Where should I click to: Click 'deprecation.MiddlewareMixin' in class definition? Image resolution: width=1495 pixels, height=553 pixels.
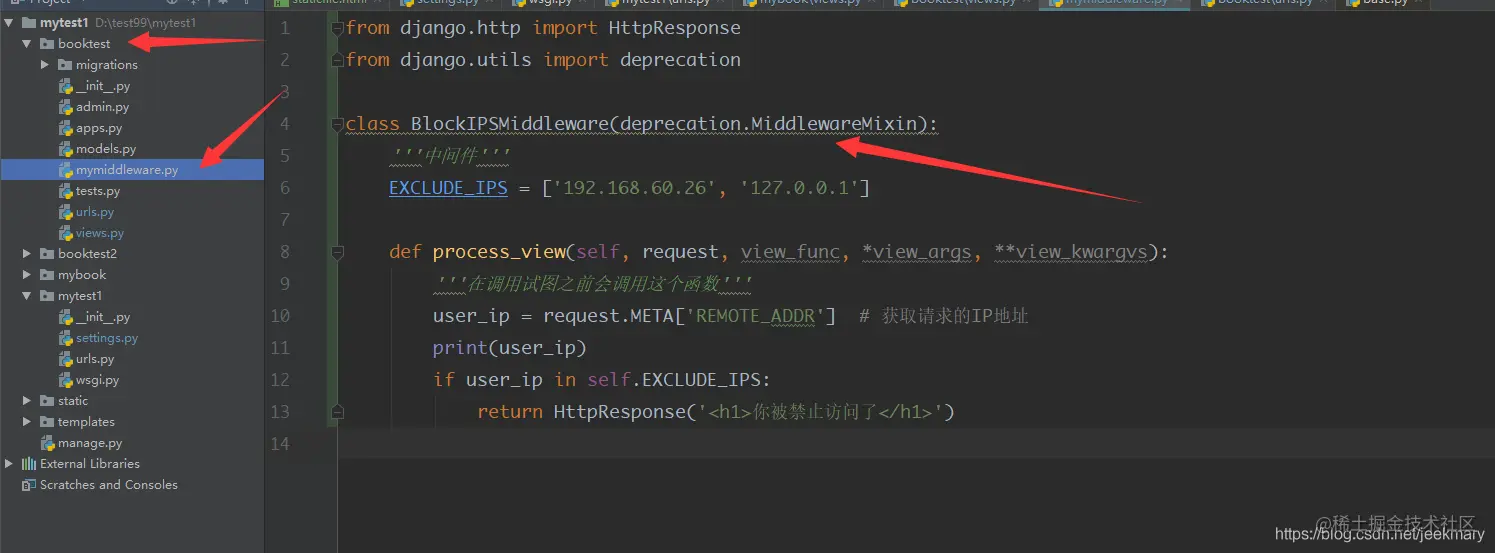coord(768,124)
